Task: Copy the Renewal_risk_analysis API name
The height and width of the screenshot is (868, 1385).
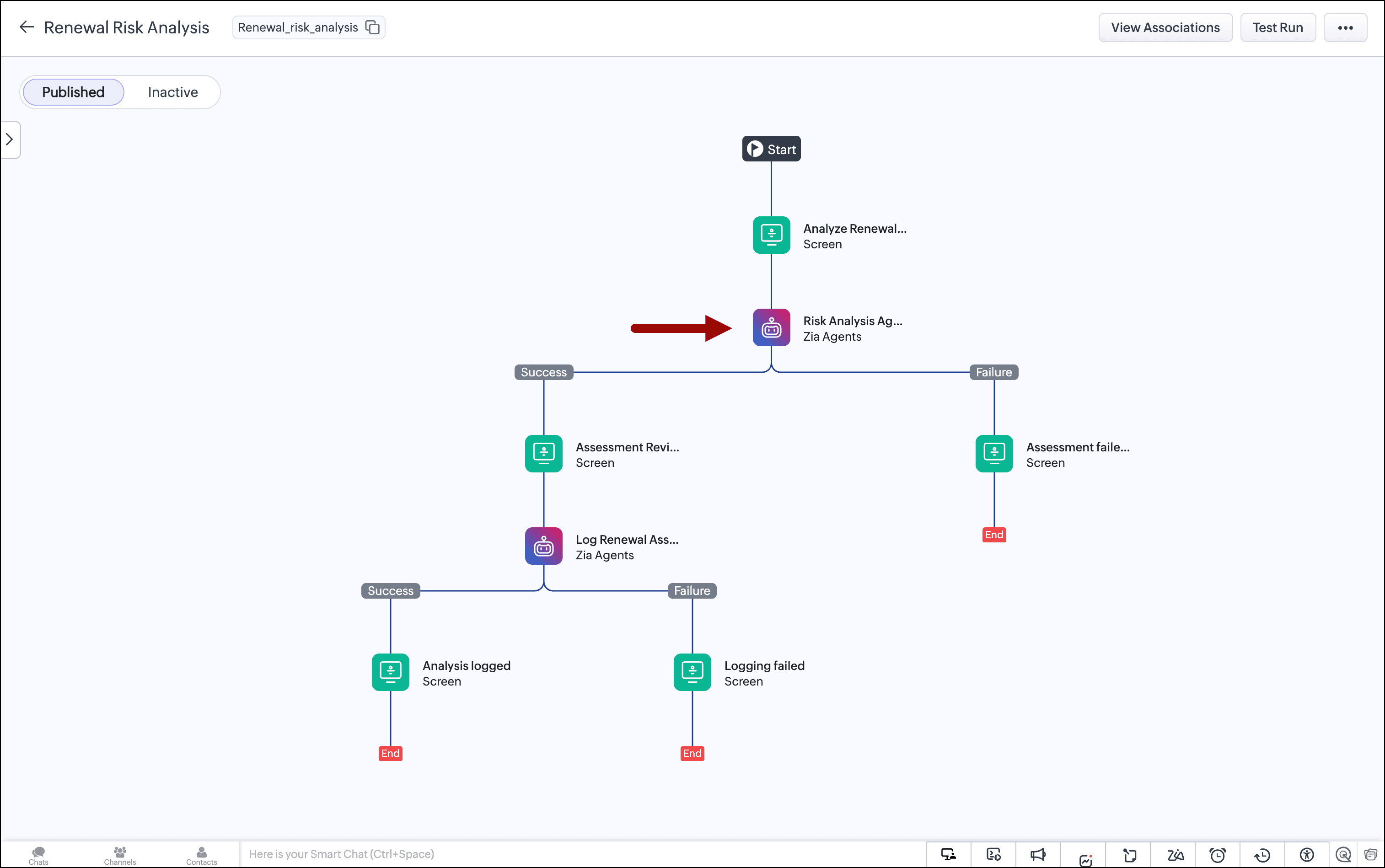Action: [x=373, y=27]
